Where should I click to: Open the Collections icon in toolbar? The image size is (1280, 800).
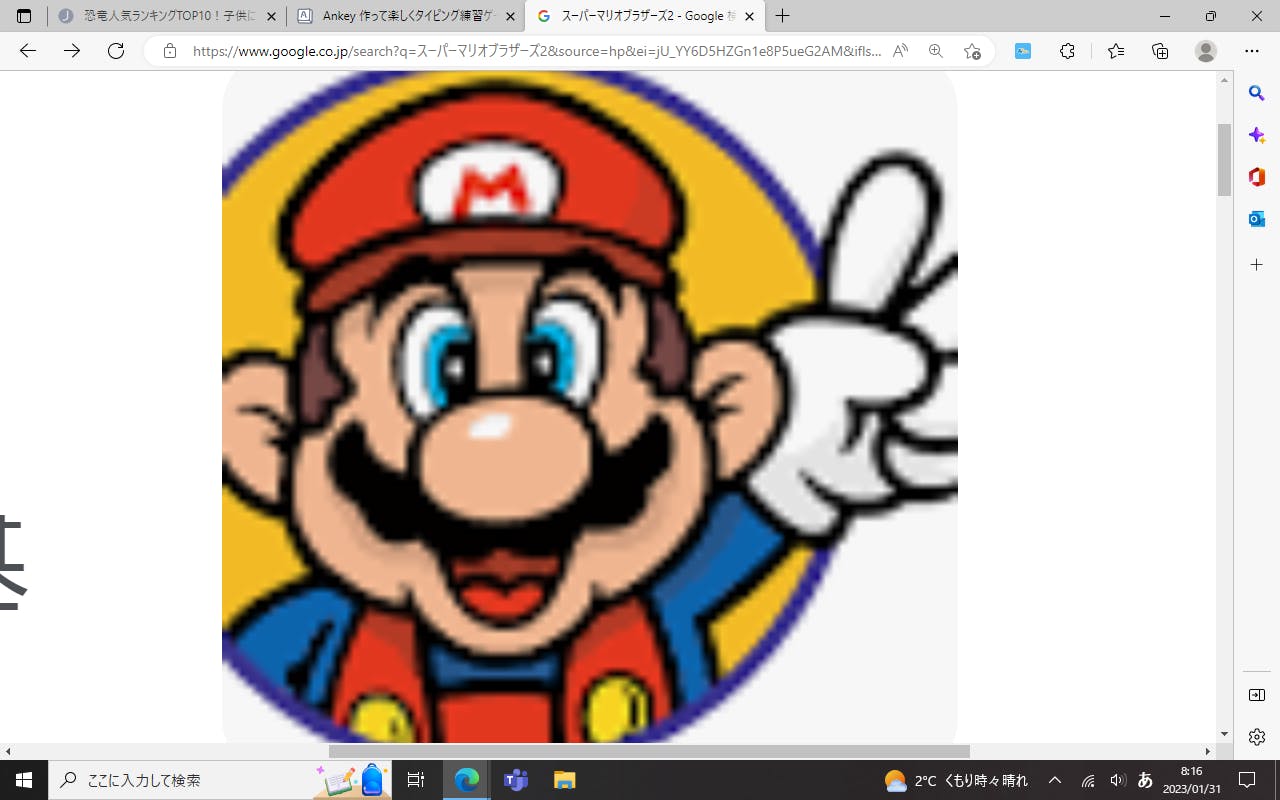(x=1160, y=51)
